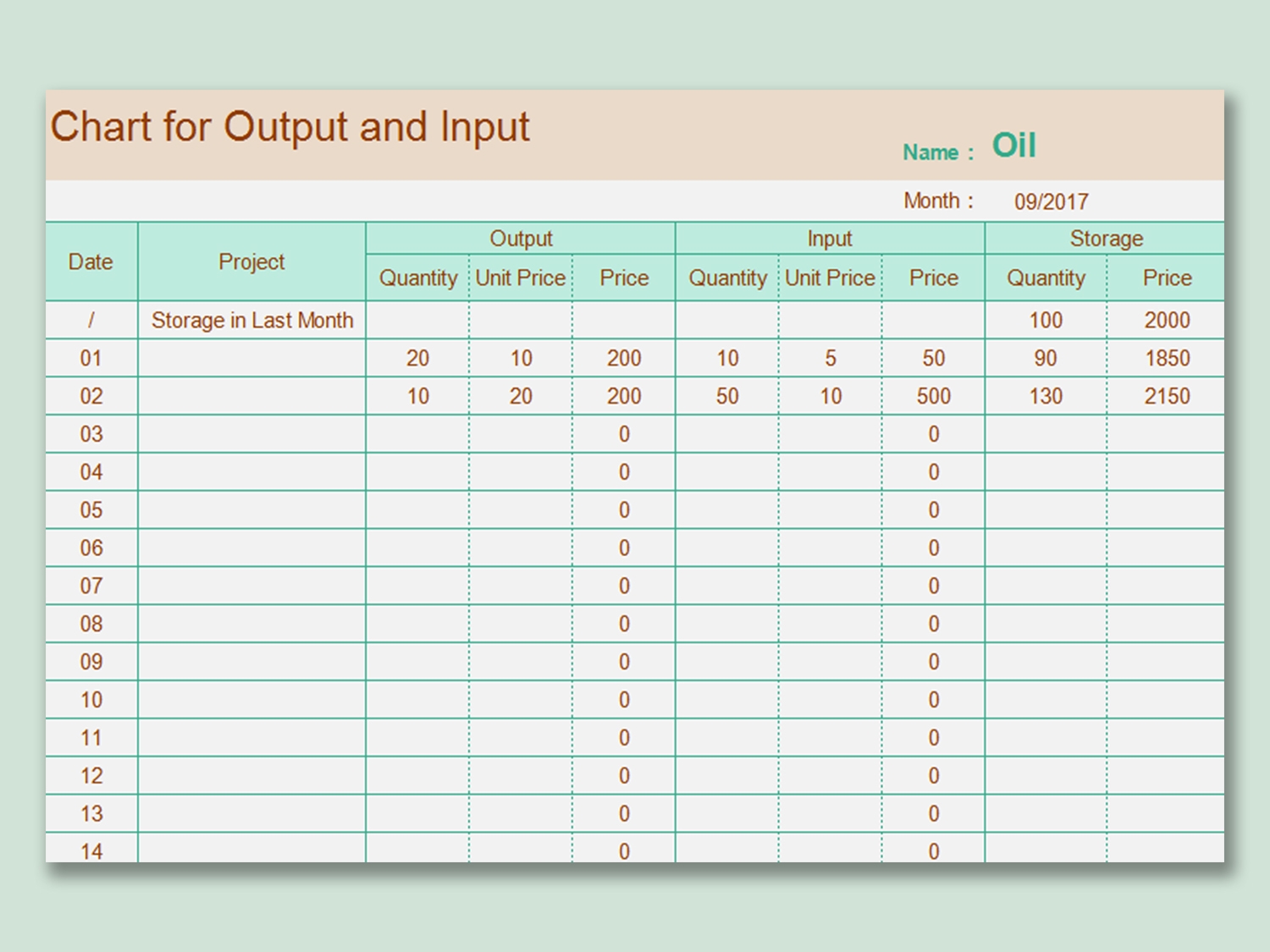Viewport: 1270px width, 952px height.
Task: Select the Output Quantity header cell
Action: pyautogui.click(x=417, y=278)
